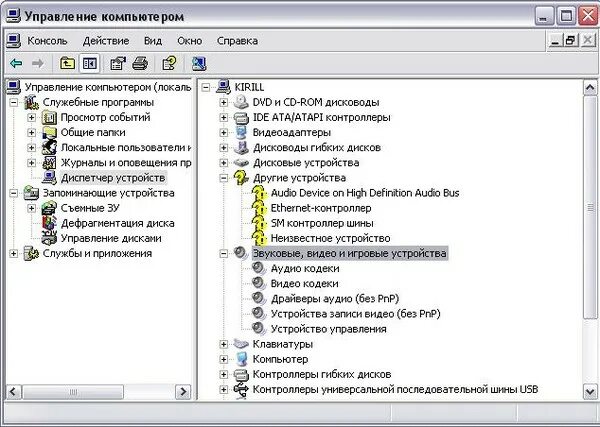
Task: Select Драйверы аудио (без PnP)
Action: coord(335,298)
